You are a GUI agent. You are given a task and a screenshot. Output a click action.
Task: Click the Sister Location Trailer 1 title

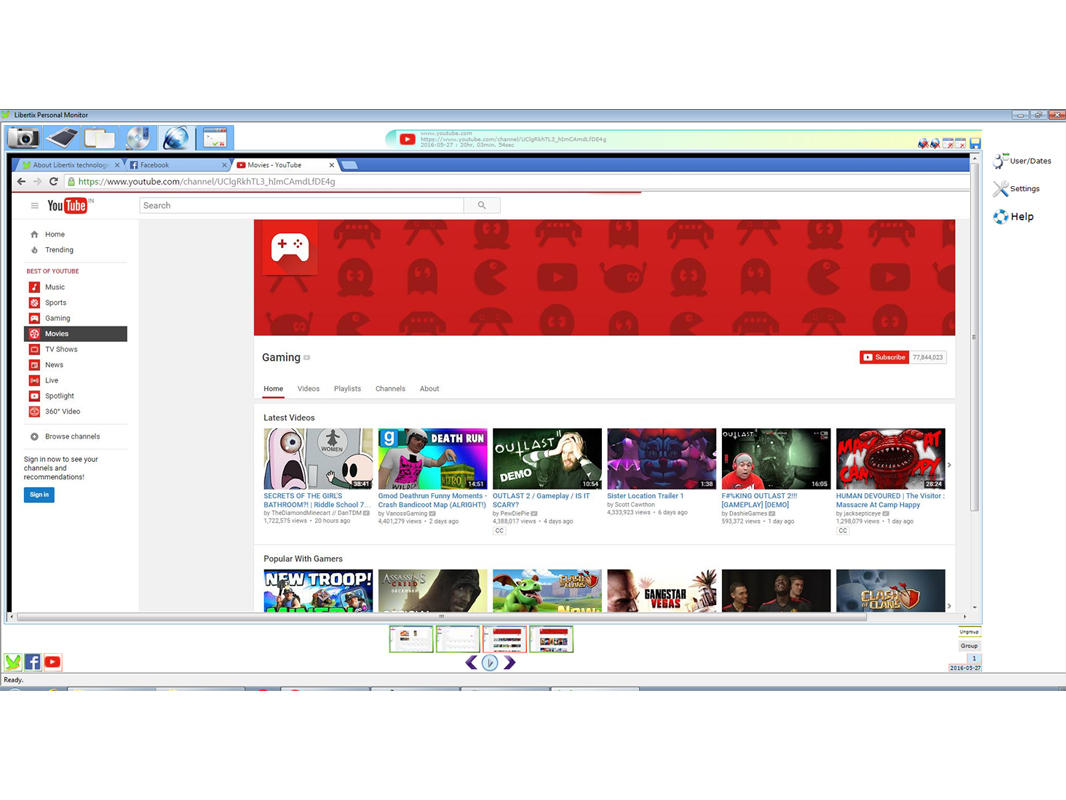(x=645, y=496)
